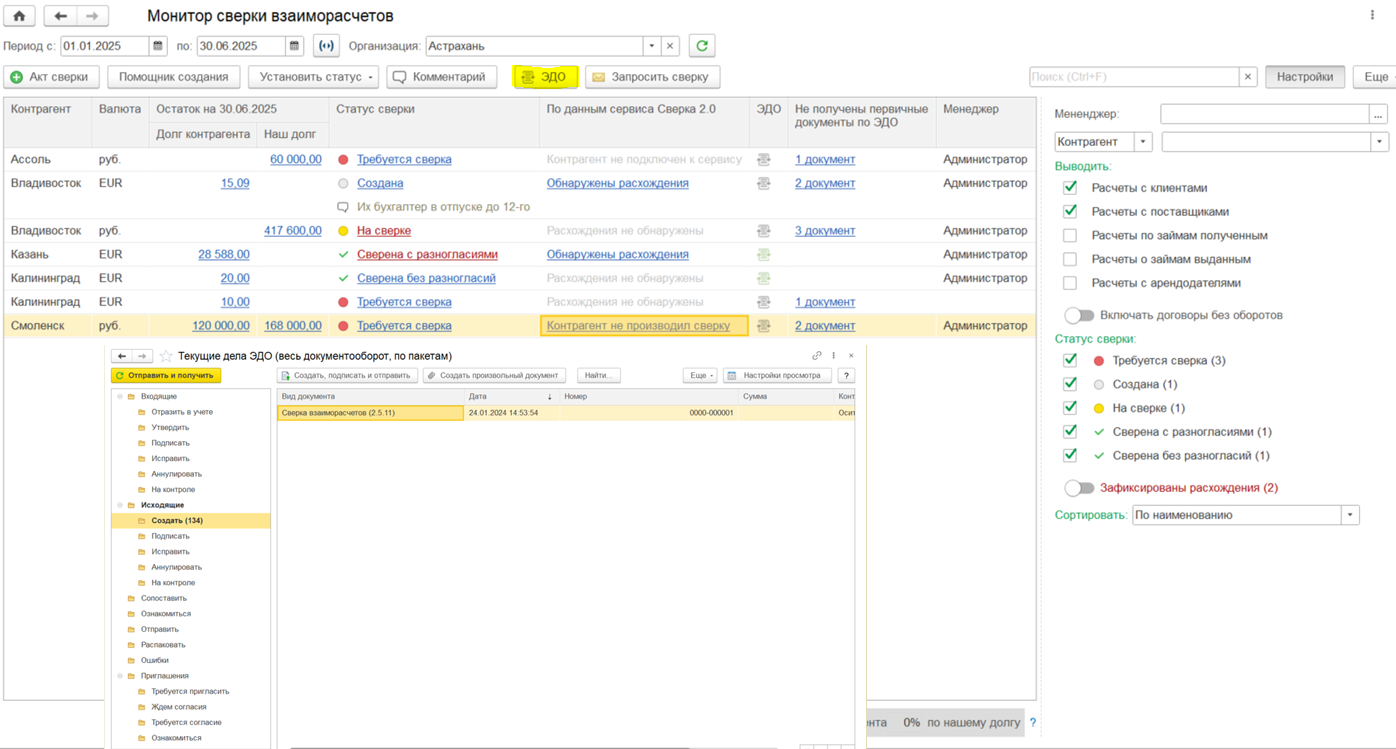Clear the Организация field with the X
This screenshot has width=1396, height=749.
coord(670,46)
